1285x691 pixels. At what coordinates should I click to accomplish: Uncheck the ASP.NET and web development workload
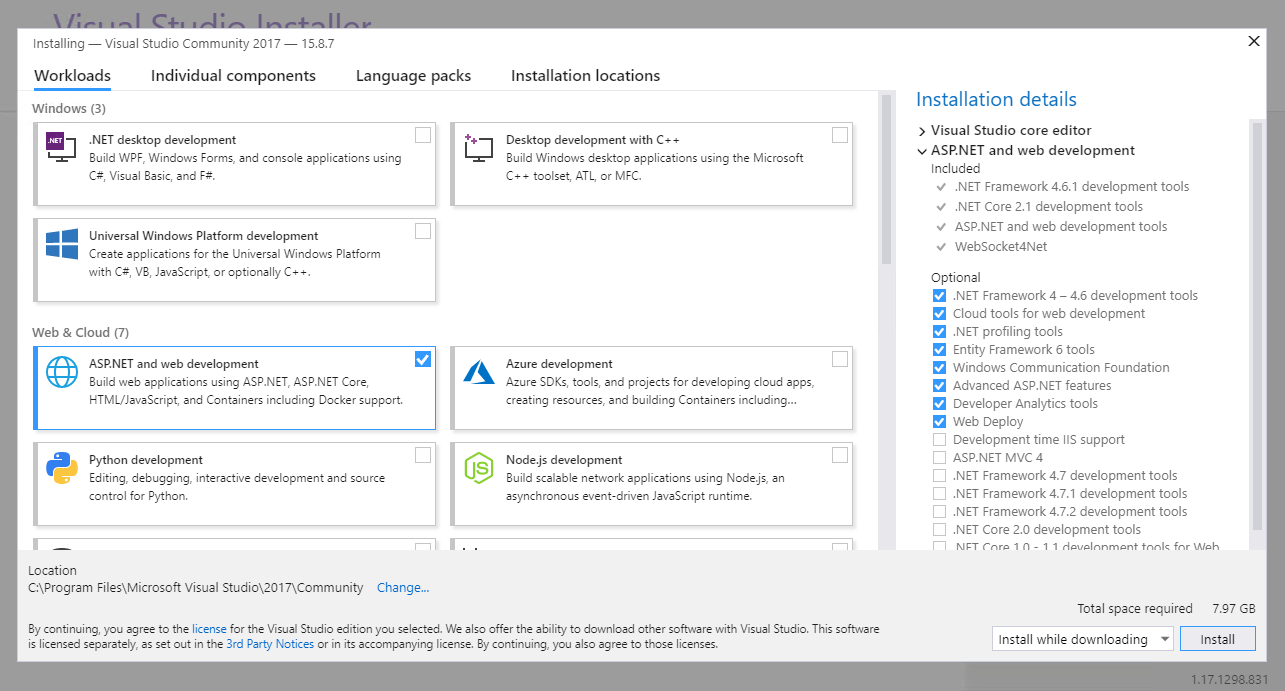coord(423,359)
